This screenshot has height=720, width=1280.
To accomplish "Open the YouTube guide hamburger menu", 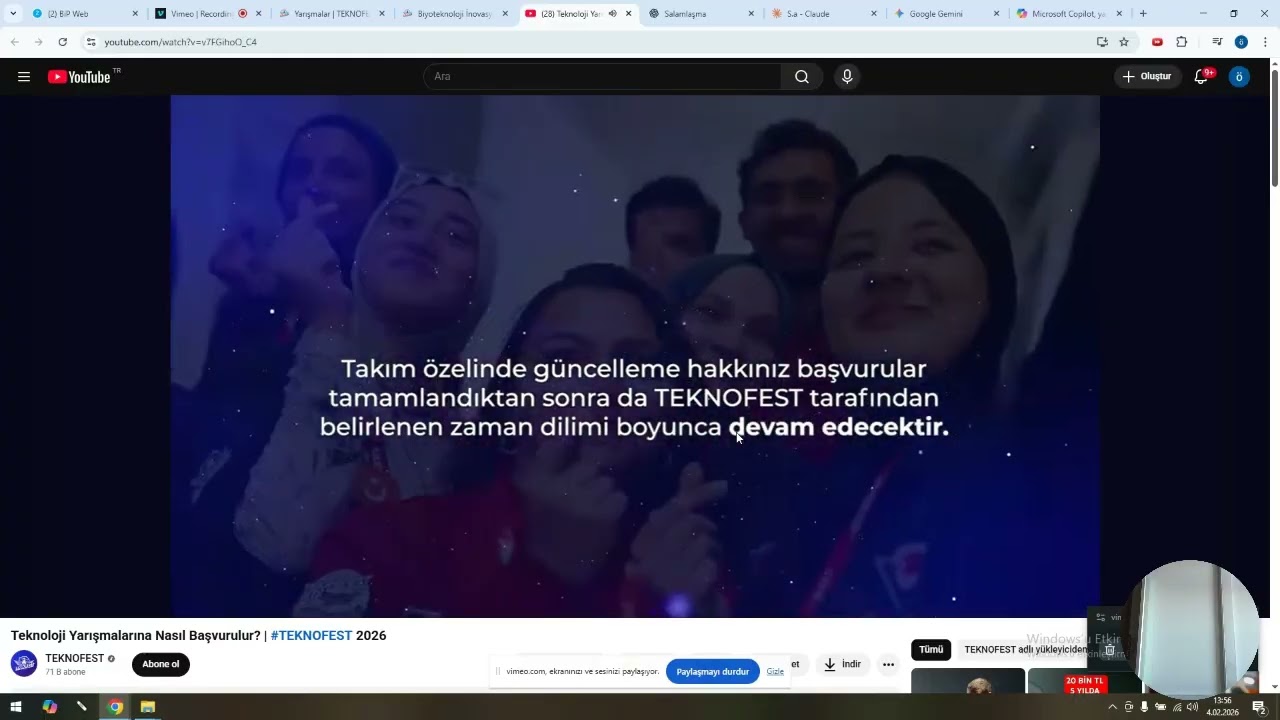I will point(24,77).
